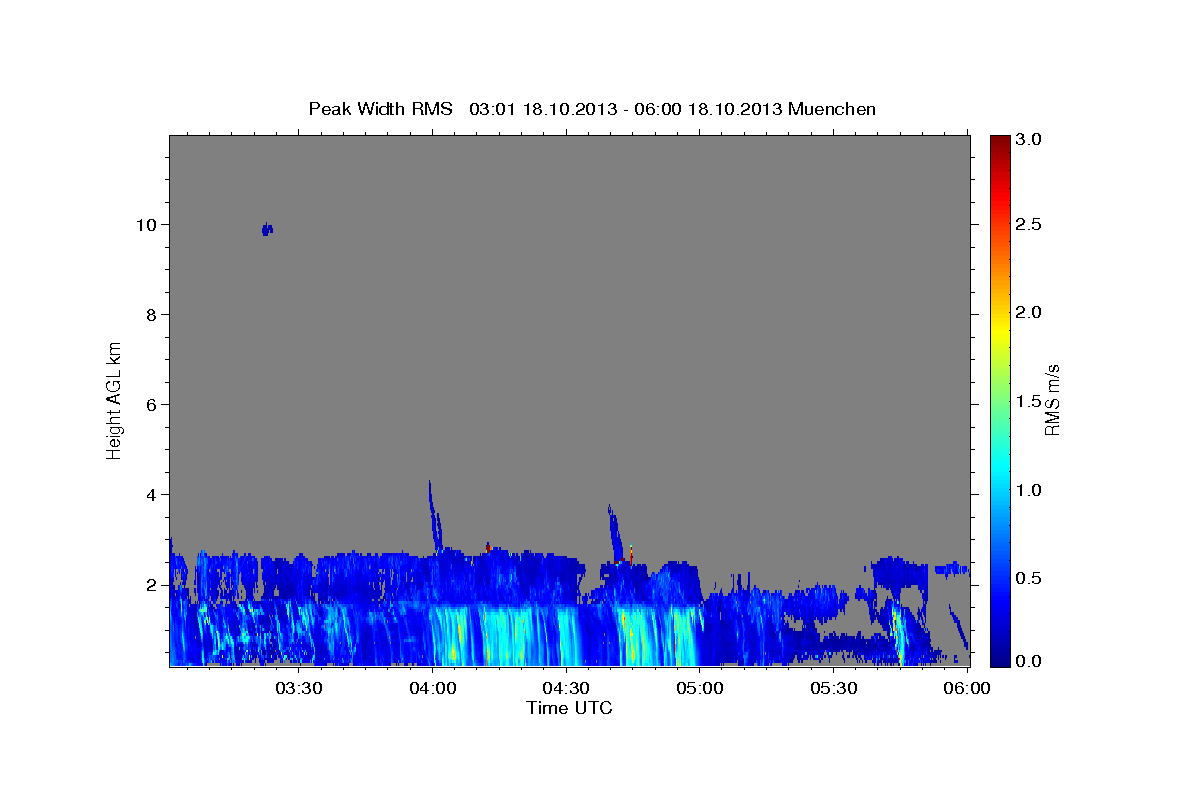The width and height of the screenshot is (1200, 800).
Task: Click the 'Time UTC' axis label
Action: (x=569, y=708)
